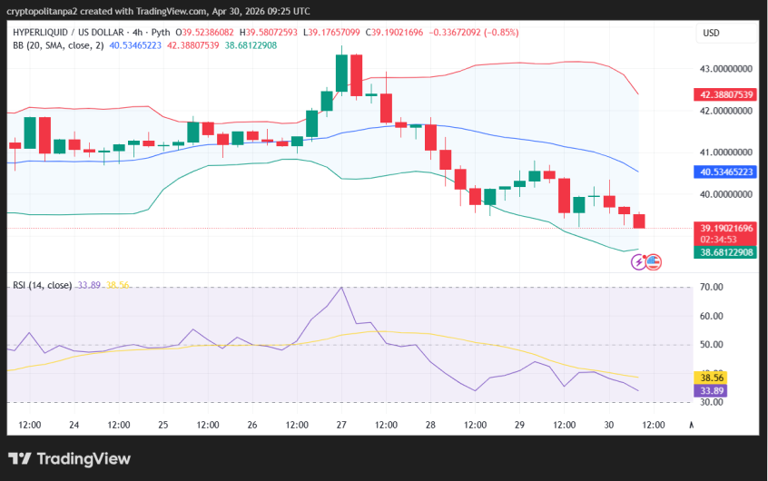Viewport: 768px width, 481px height.
Task: Click the date label 26 on time axis
Action: (252, 425)
